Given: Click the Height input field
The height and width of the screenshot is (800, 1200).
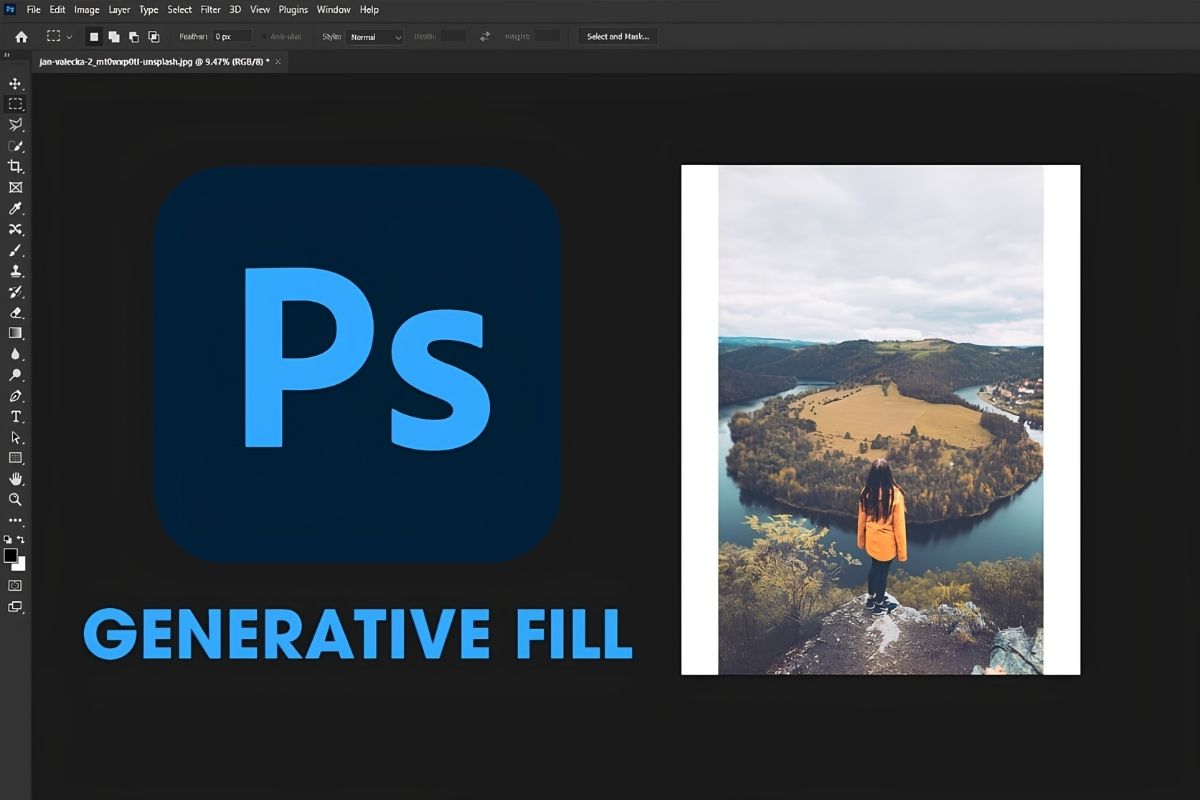Looking at the screenshot, I should pyautogui.click(x=547, y=36).
